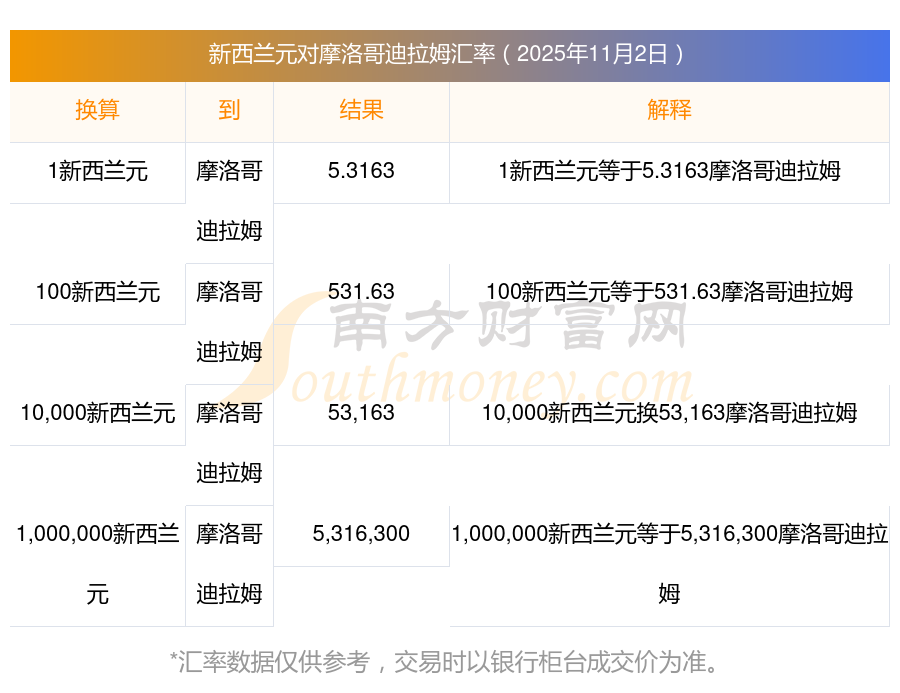Select the 100新西兰元 cell
900x693 pixels.
tap(97, 292)
